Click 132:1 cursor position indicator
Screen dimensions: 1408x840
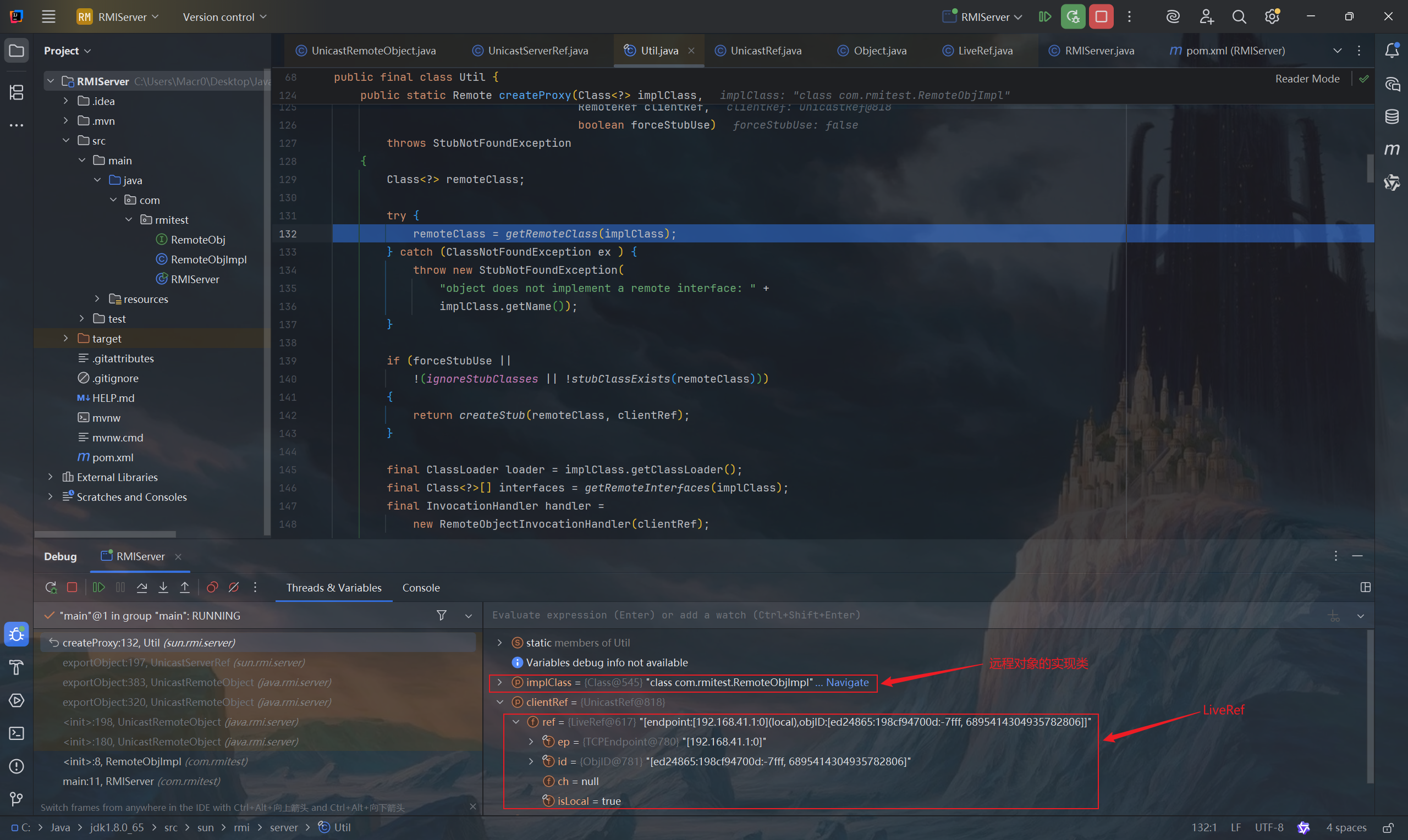[x=1203, y=827]
